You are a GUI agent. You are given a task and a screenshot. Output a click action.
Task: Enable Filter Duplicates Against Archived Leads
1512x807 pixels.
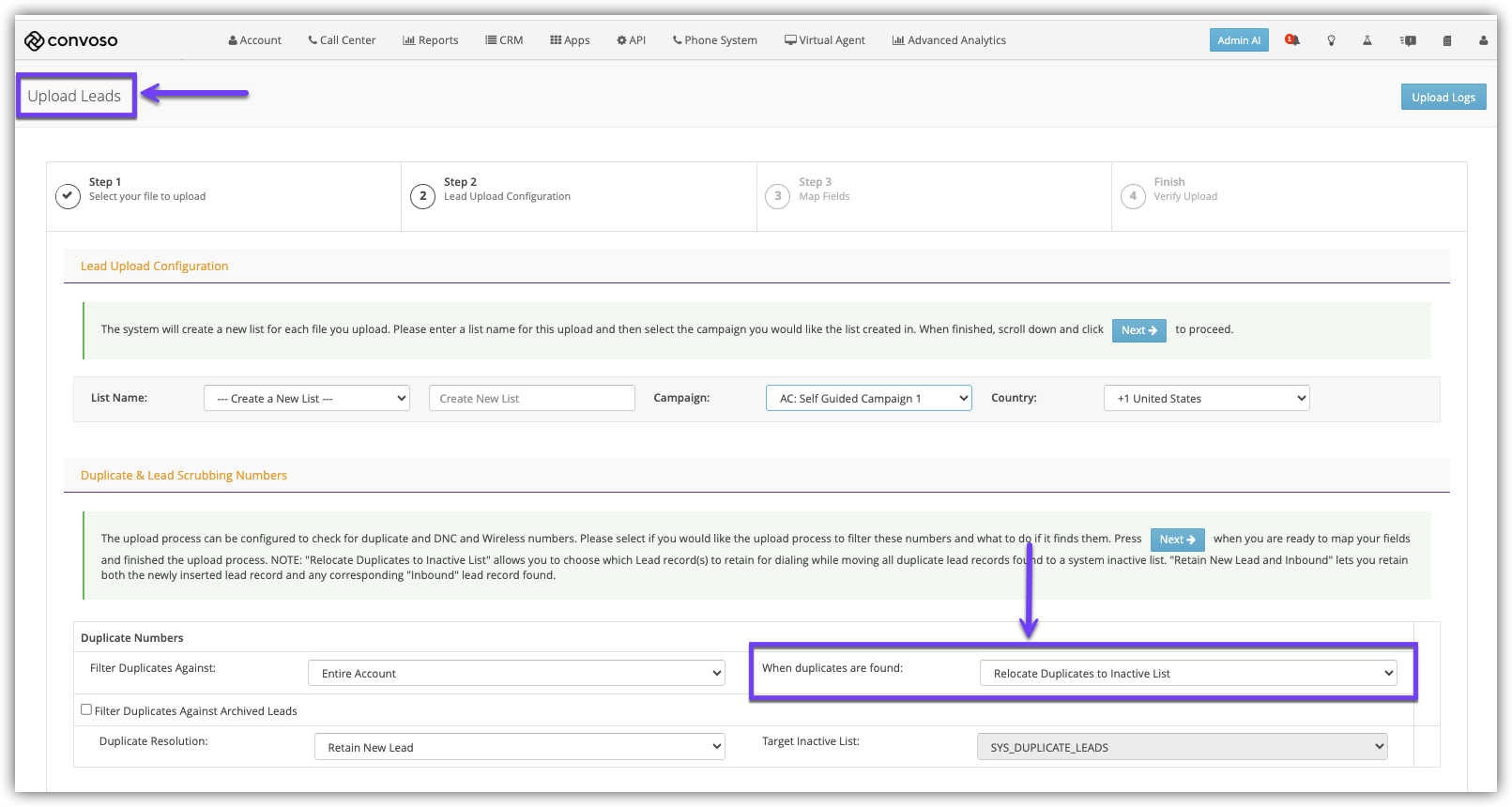(x=86, y=710)
